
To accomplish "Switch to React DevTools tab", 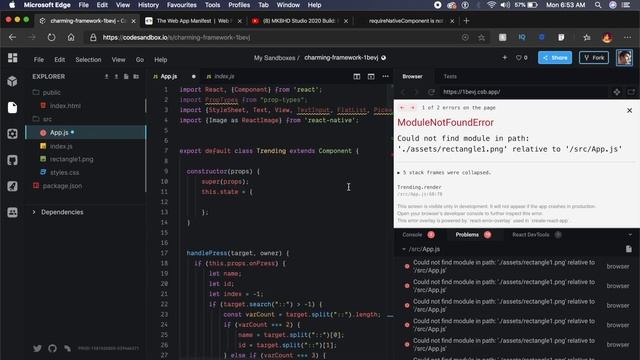I will pos(537,235).
